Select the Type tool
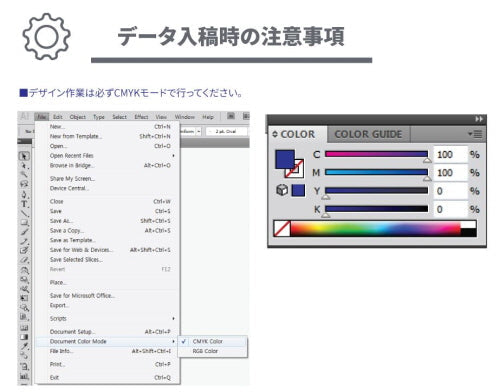This screenshot has width=500, height=392. (24, 204)
